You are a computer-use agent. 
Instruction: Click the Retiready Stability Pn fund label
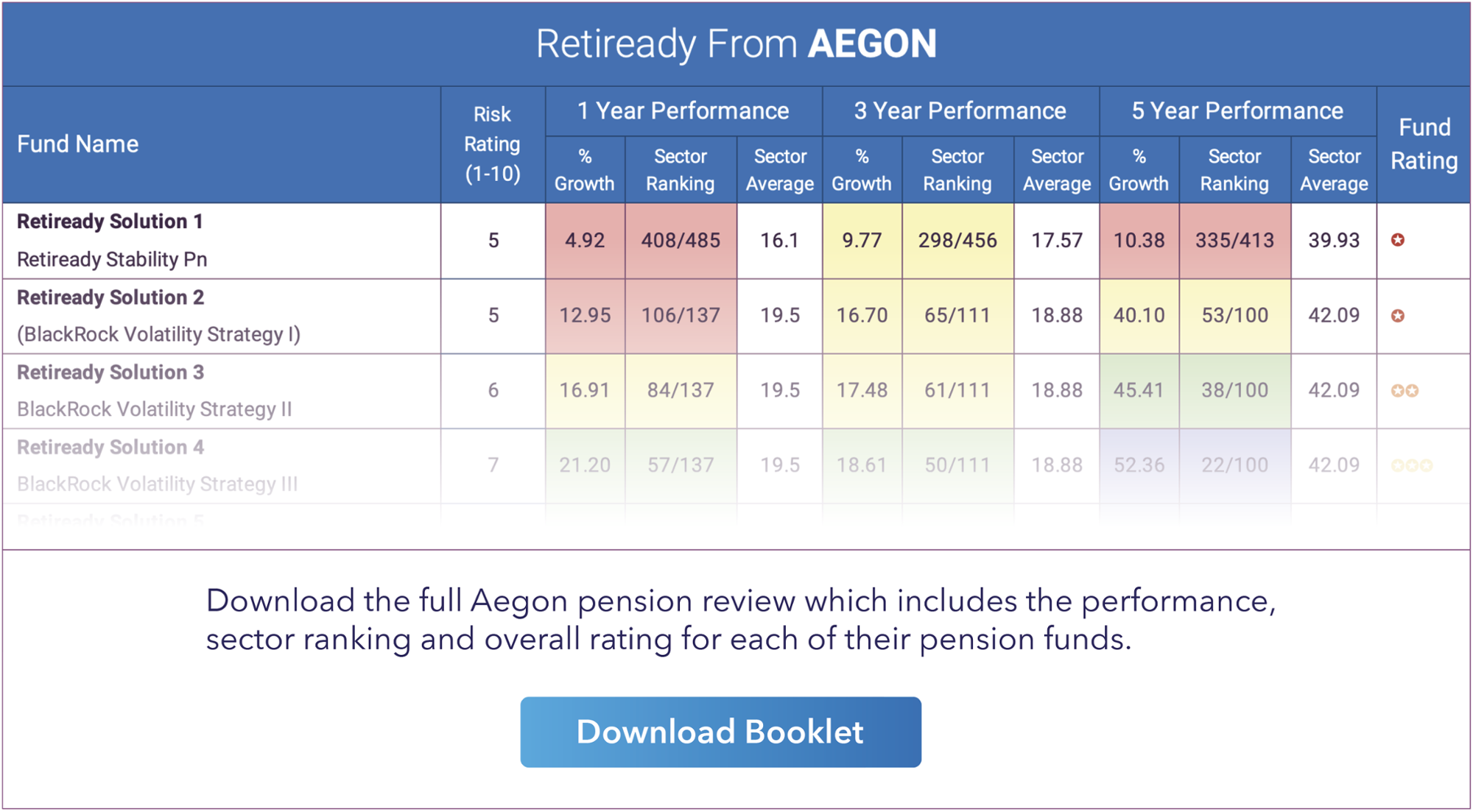click(x=112, y=260)
